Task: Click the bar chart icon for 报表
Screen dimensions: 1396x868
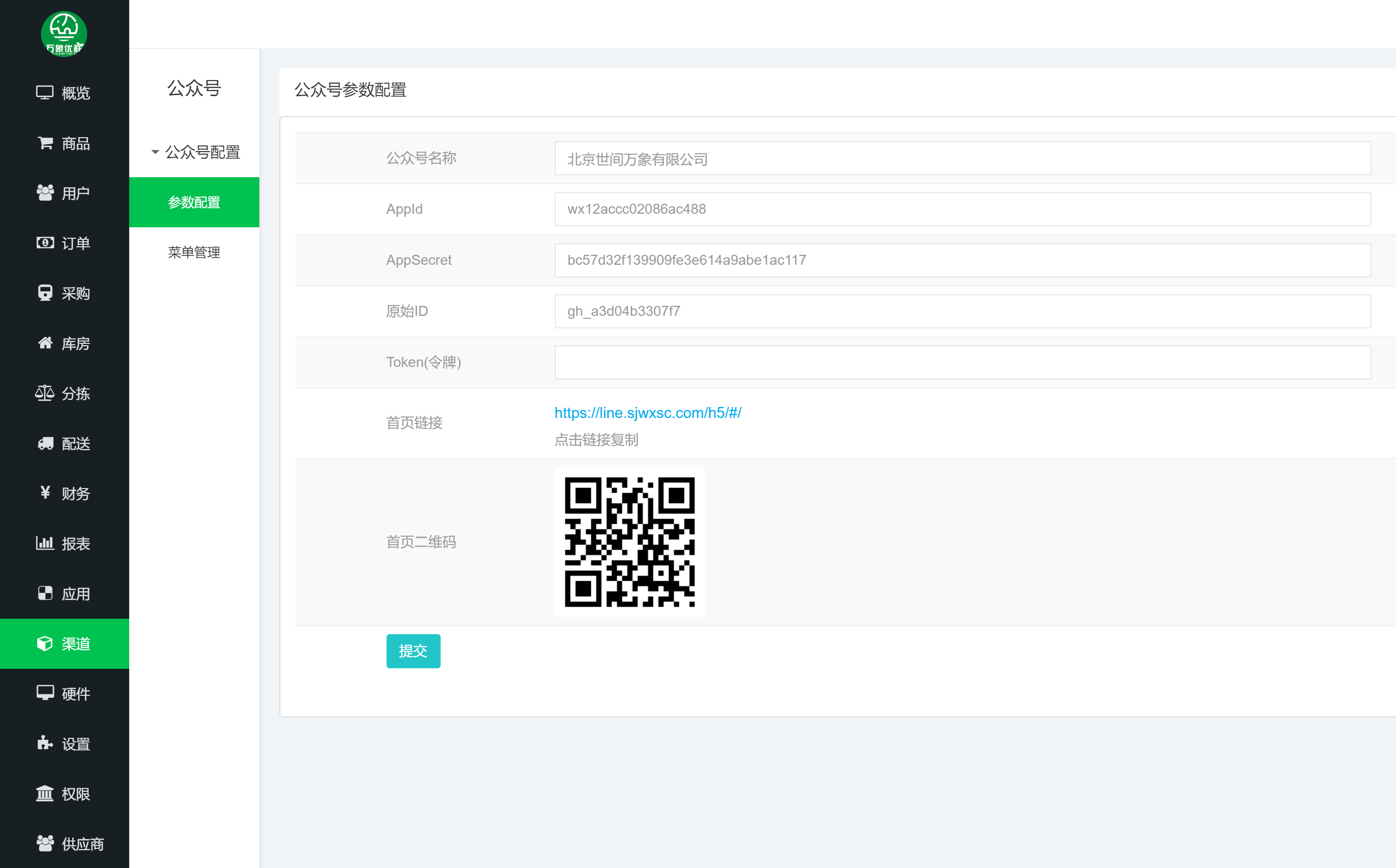Action: [45, 543]
